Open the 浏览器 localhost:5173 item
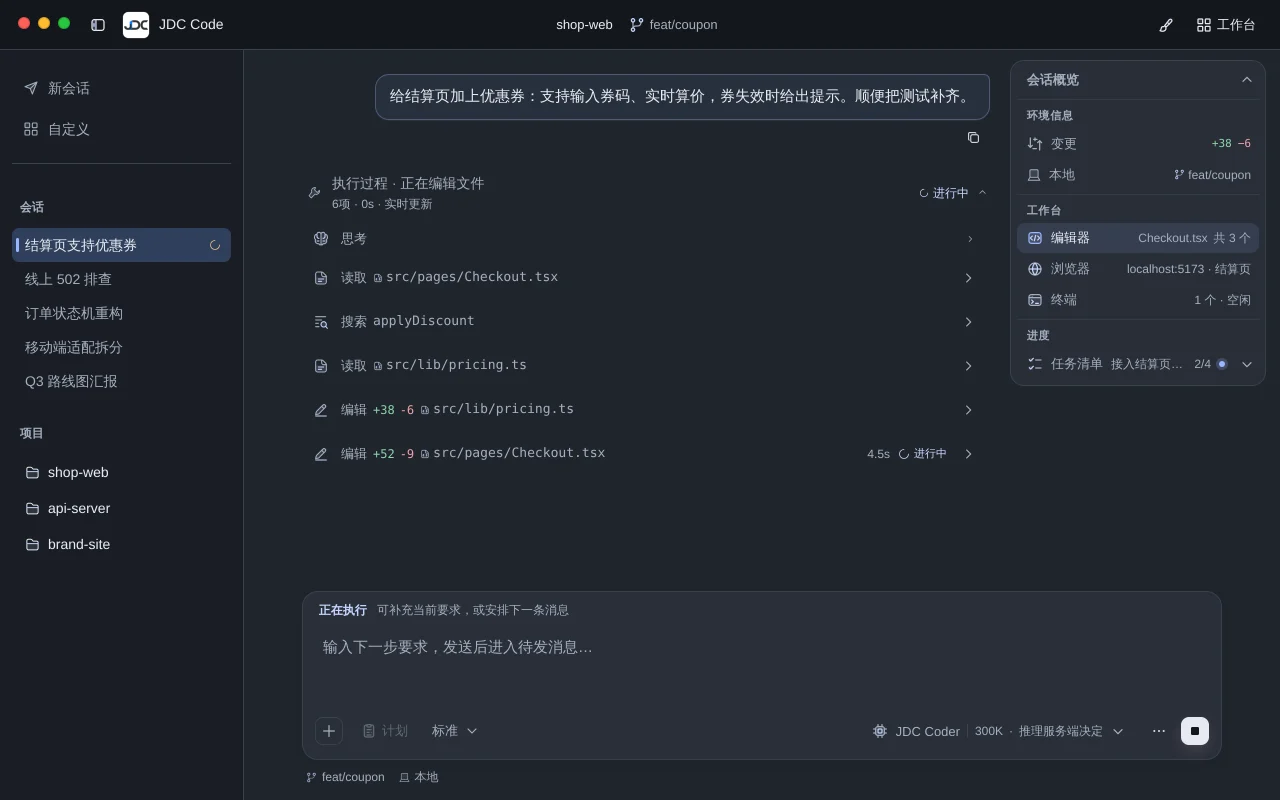Viewport: 1280px width, 800px height. click(1138, 269)
